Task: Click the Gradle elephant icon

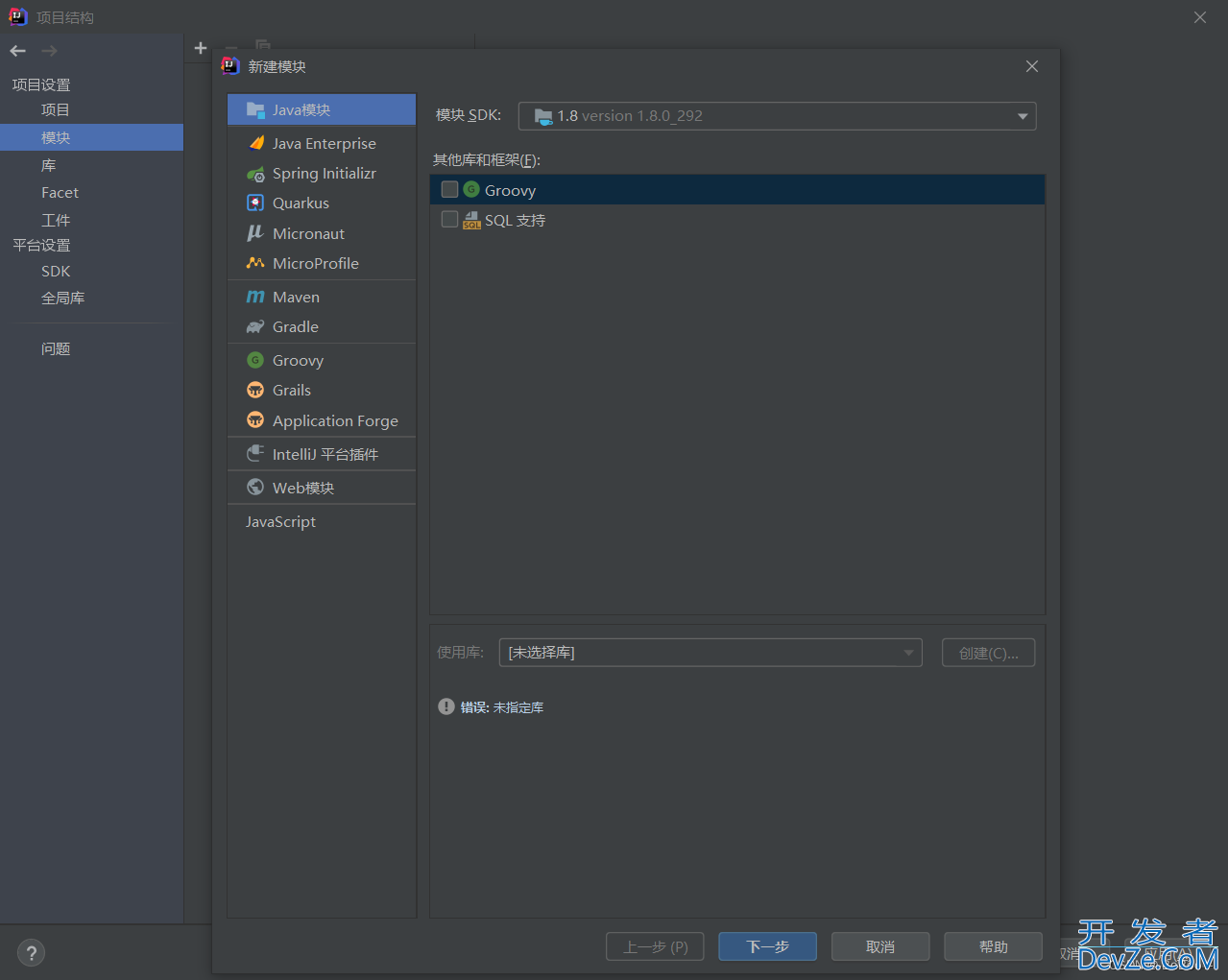Action: pos(255,326)
